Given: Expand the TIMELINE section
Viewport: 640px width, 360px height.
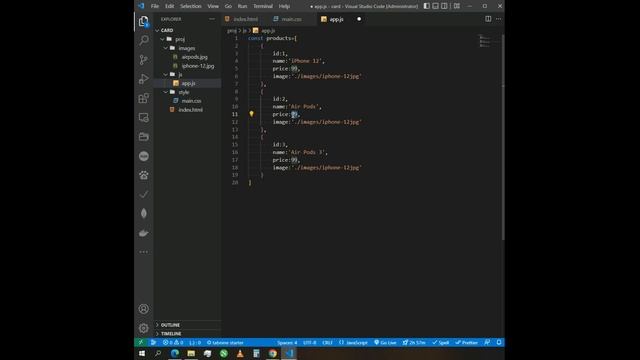Looking at the screenshot, I should [188, 334].
